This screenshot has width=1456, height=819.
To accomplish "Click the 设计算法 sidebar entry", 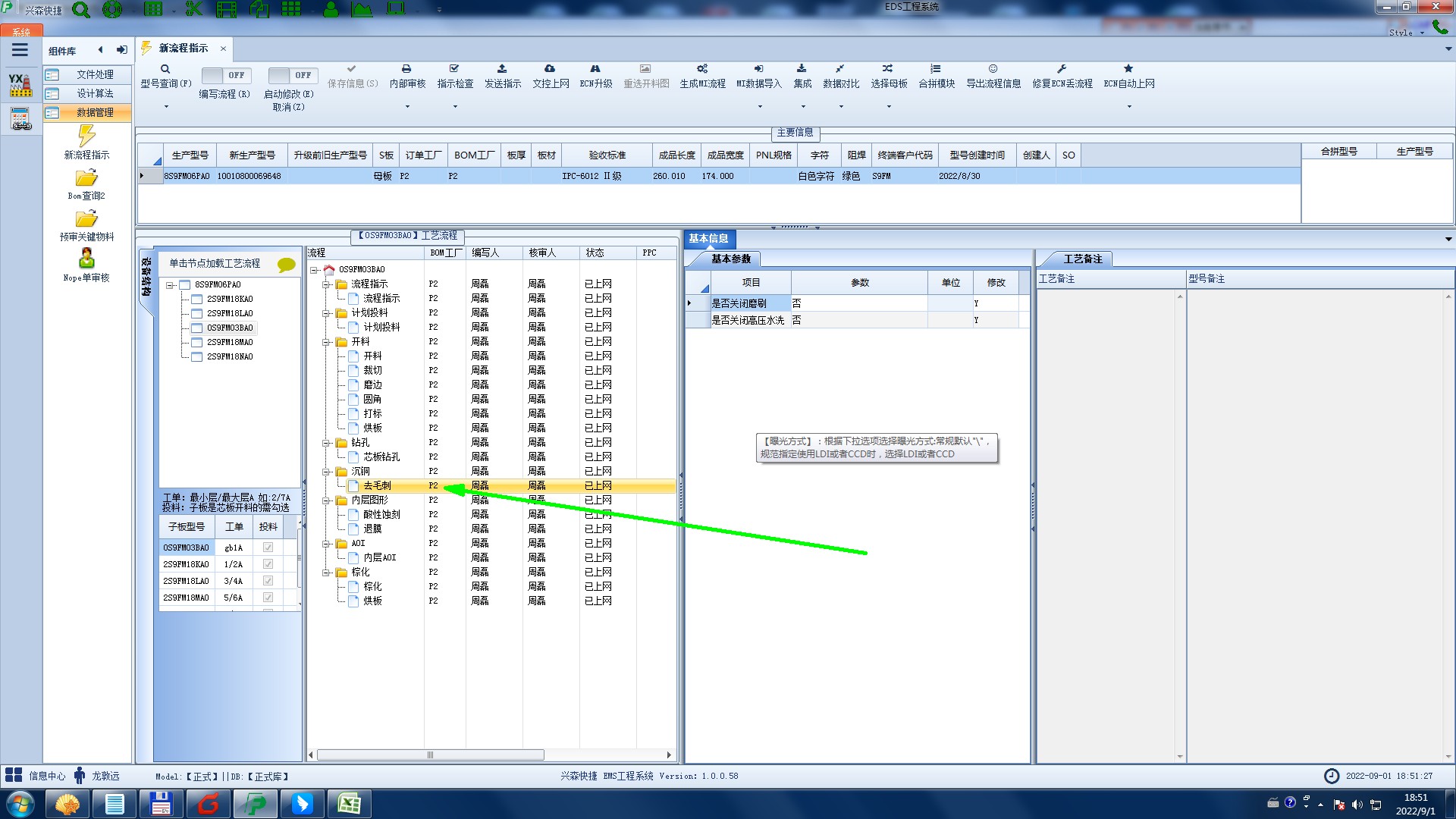I will coord(94,93).
